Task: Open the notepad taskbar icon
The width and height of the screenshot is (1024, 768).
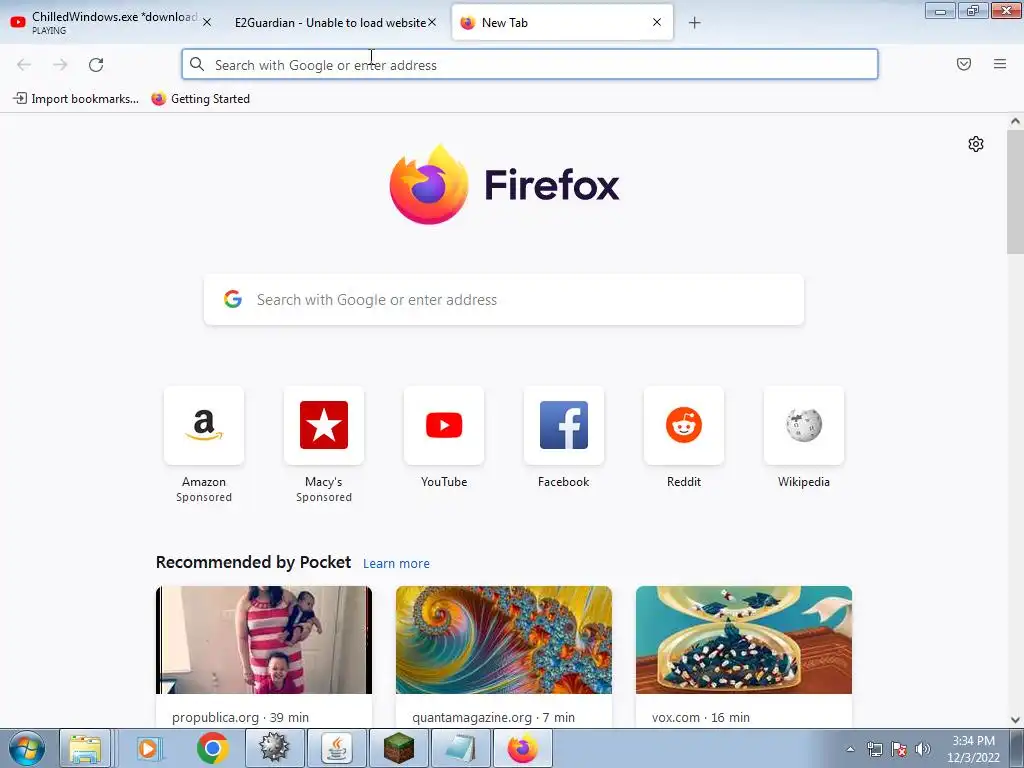Action: pos(460,748)
